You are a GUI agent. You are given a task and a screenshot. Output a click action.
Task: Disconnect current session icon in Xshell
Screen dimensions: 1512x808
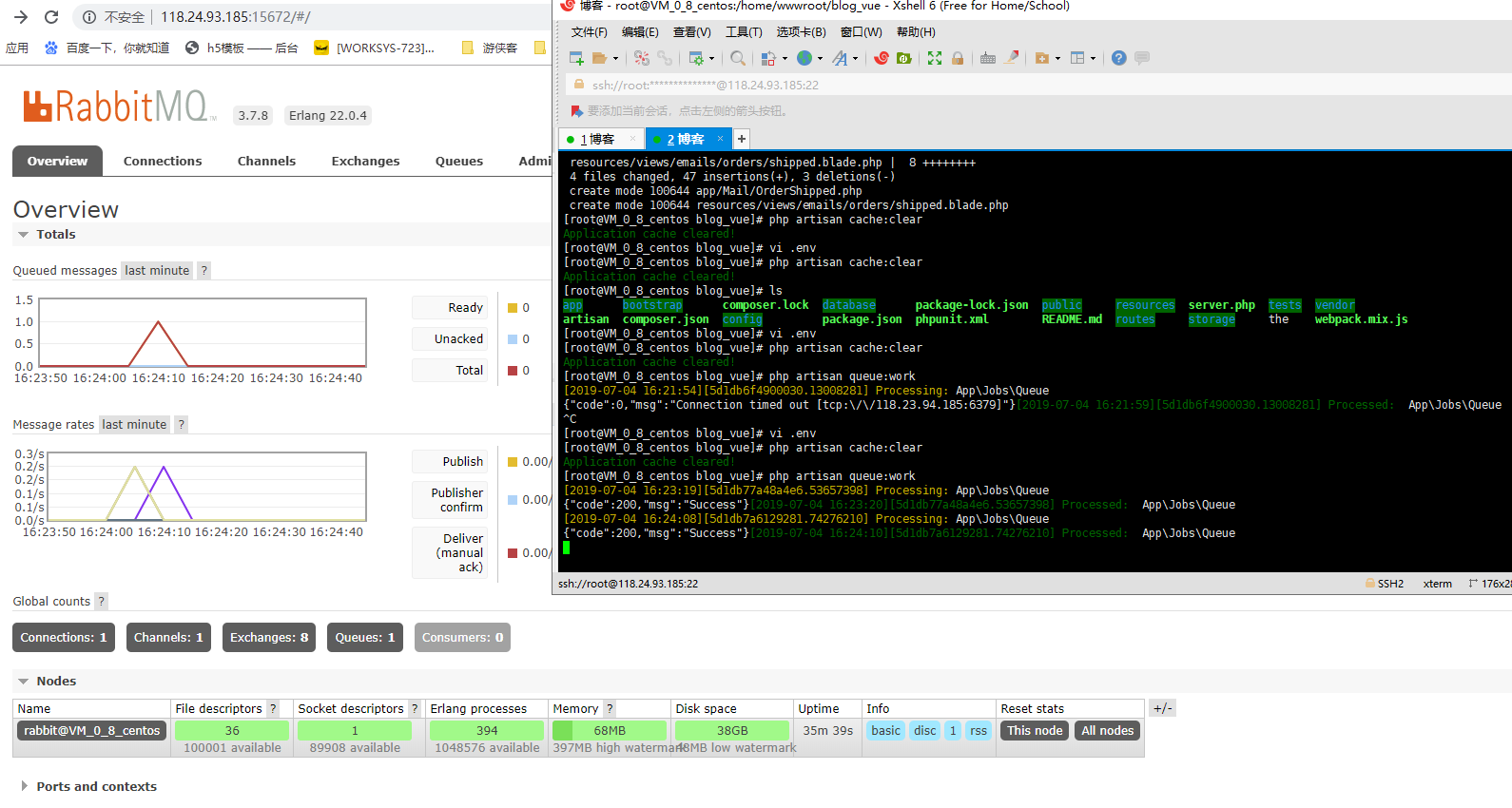click(x=642, y=58)
